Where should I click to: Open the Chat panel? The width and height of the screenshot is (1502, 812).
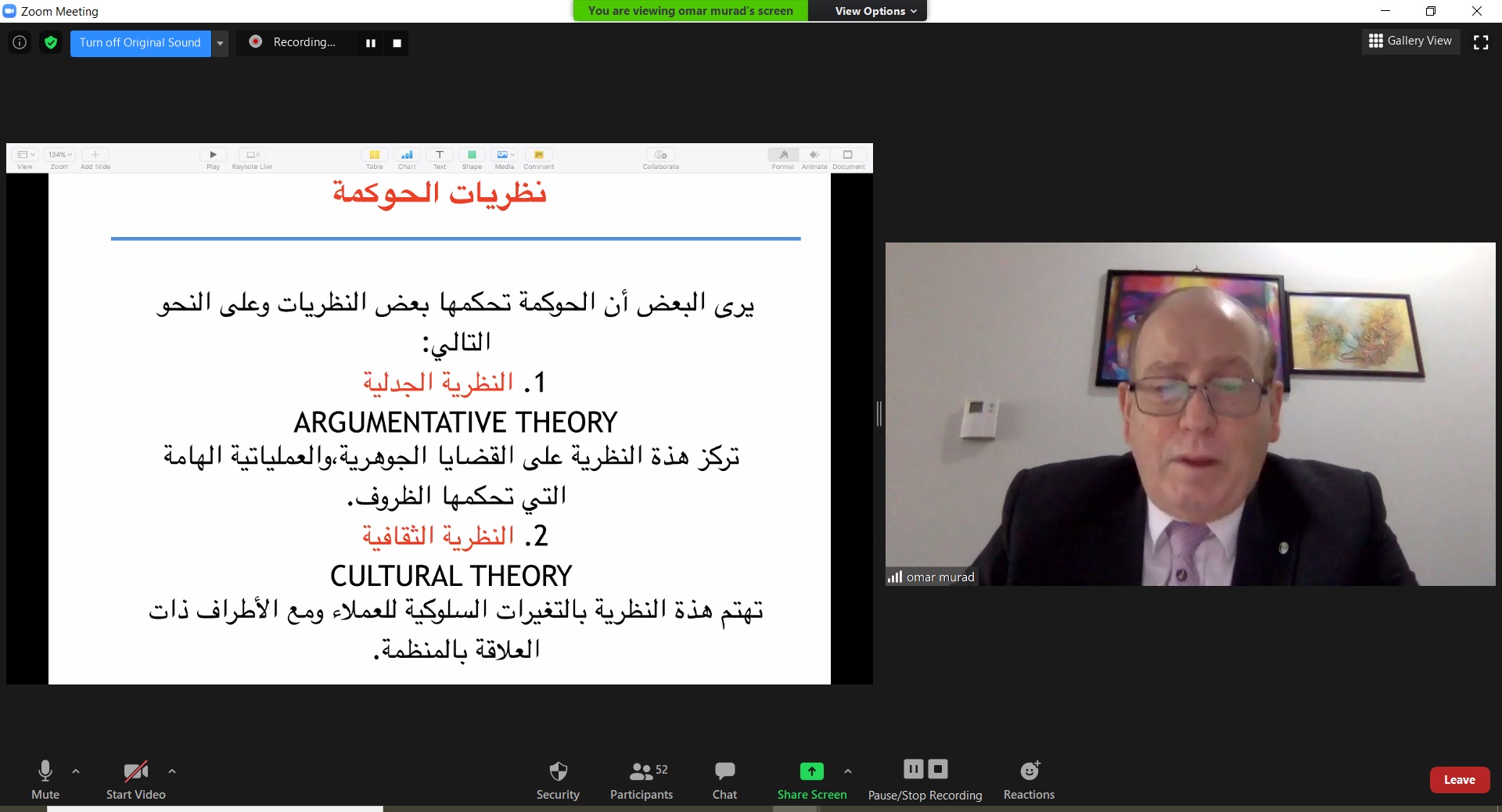coord(724,780)
